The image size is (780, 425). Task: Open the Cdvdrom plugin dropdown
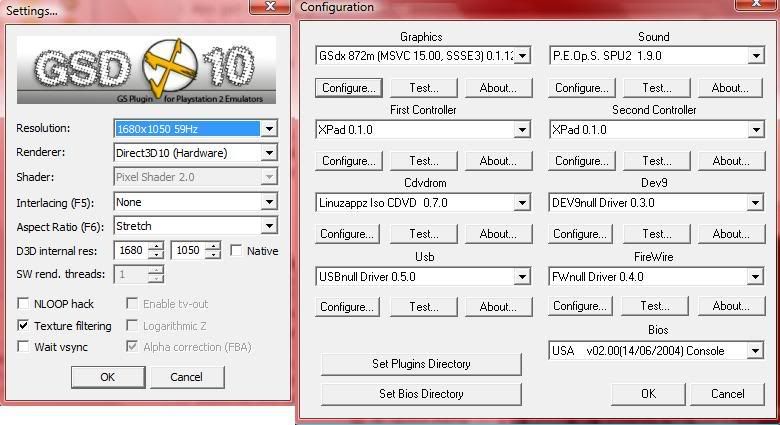tap(423, 203)
